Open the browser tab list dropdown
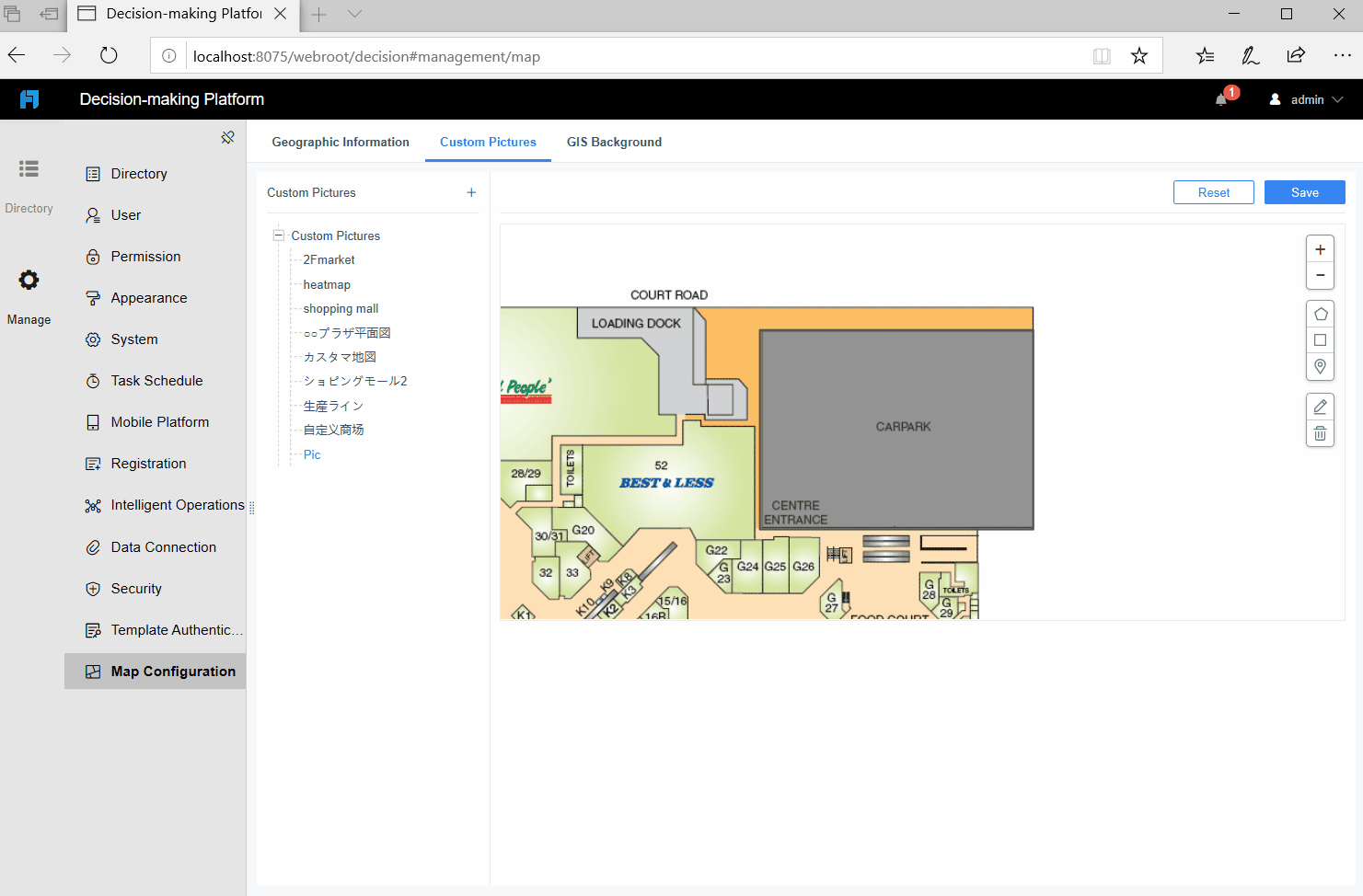Screen dimensions: 1363x896 point(355,15)
